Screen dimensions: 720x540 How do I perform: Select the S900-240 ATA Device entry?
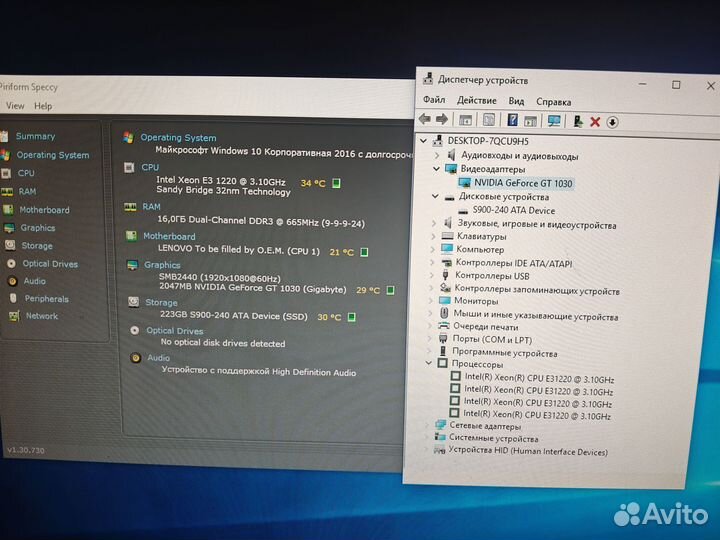(514, 210)
